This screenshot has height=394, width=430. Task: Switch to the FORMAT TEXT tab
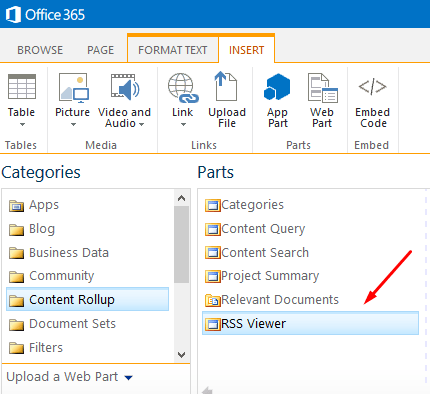[173, 50]
